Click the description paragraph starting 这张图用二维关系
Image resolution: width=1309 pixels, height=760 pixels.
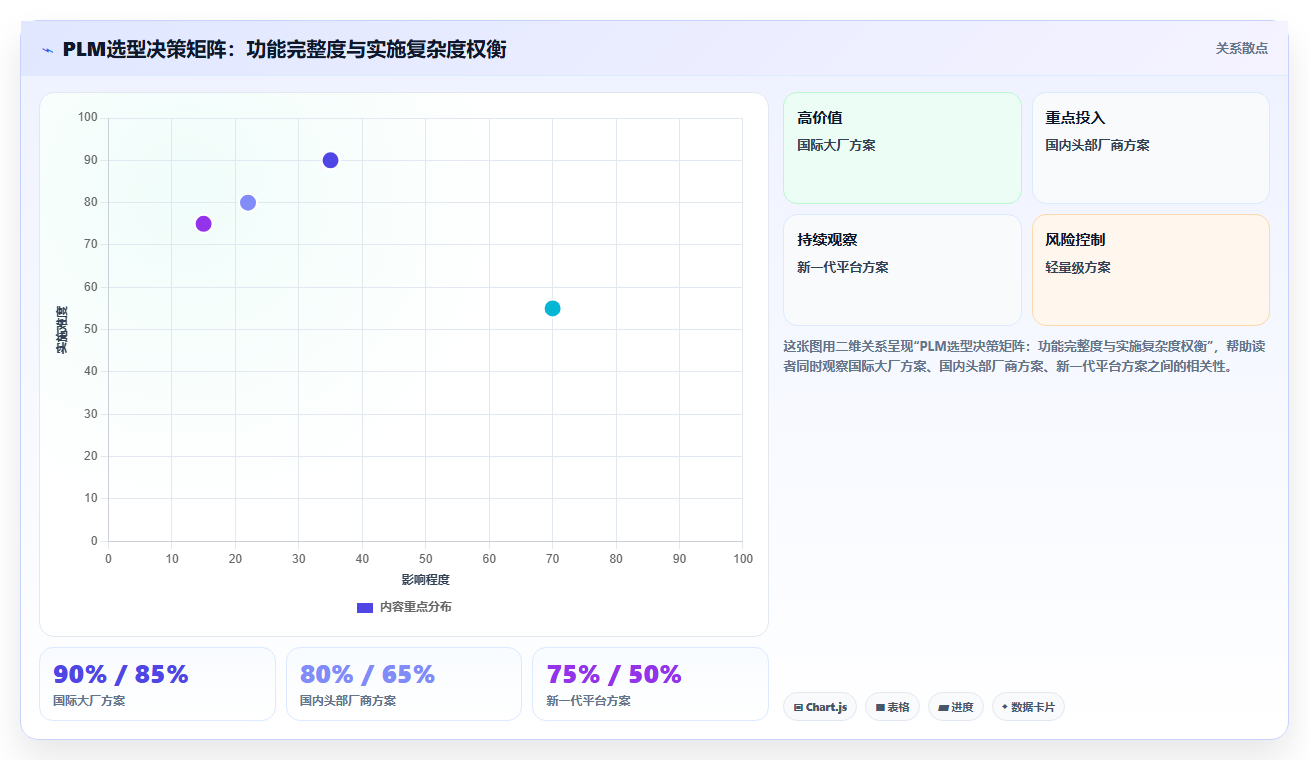point(1025,356)
